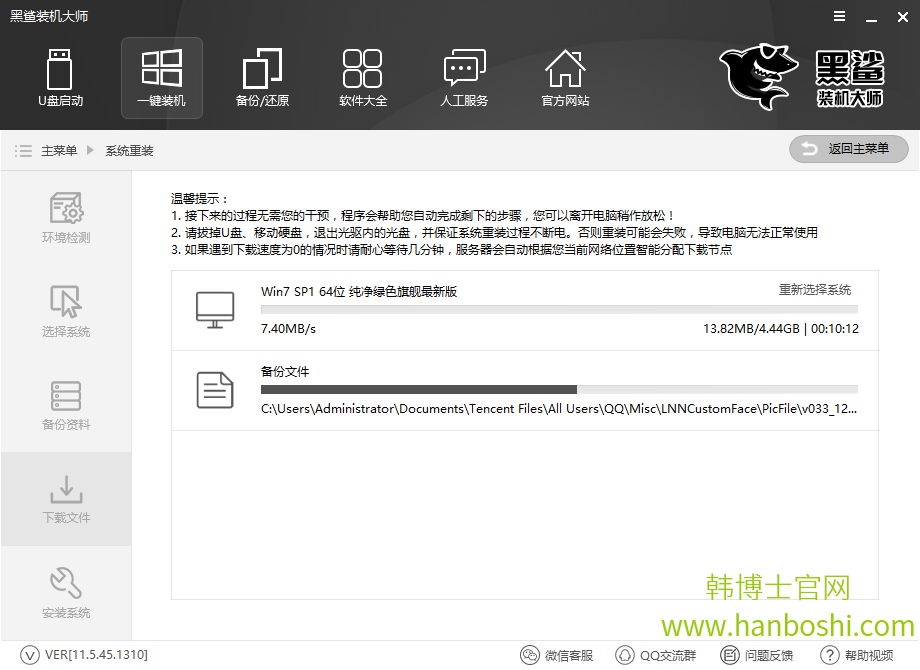Select the U盘启动 tool

(x=60, y=78)
